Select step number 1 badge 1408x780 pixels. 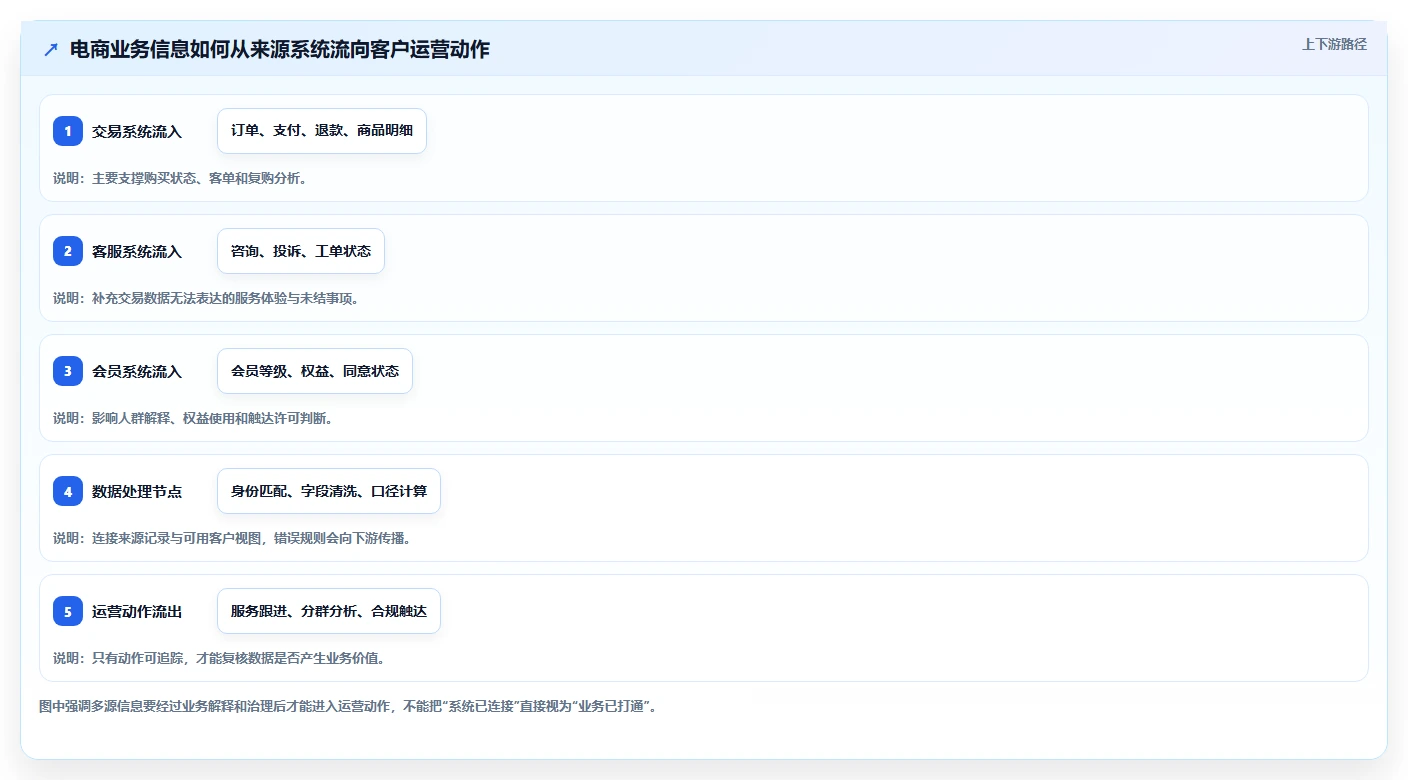tap(68, 131)
